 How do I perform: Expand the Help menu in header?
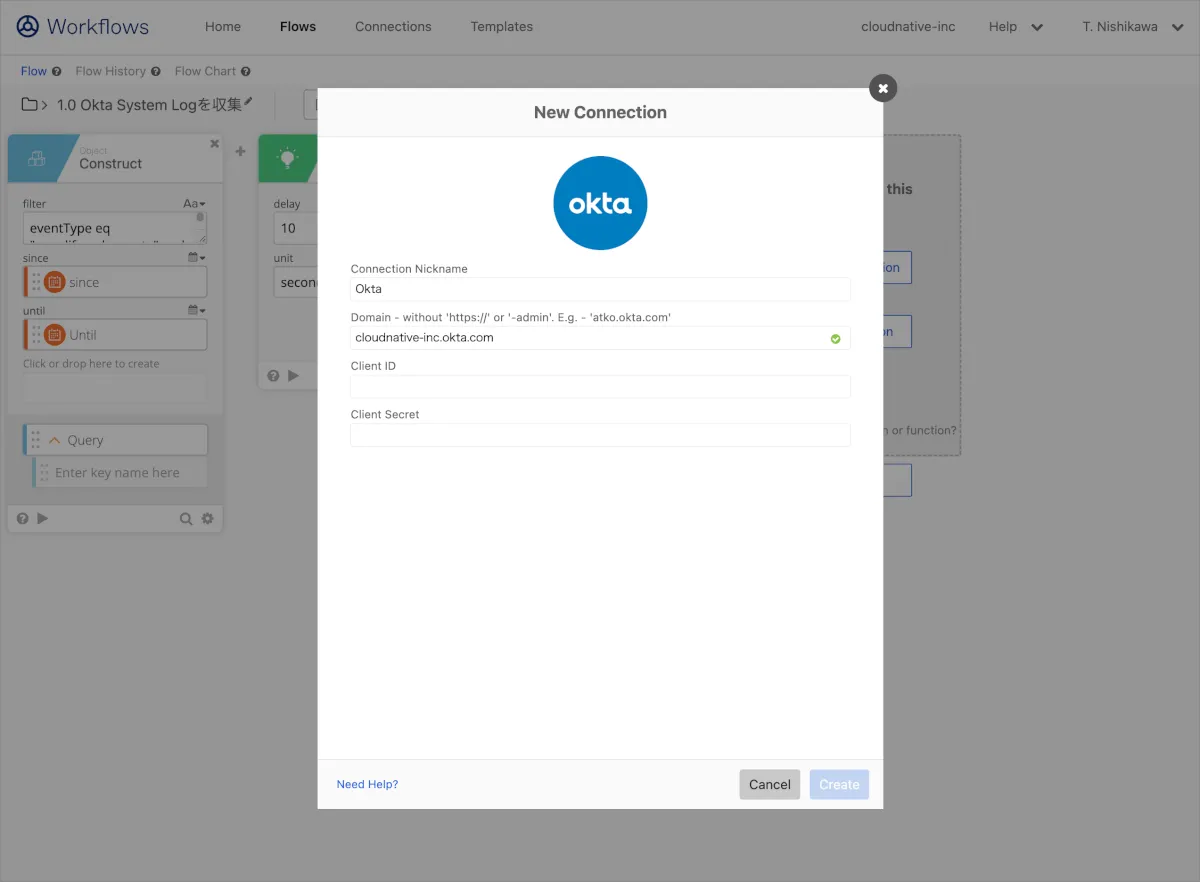coord(1015,27)
